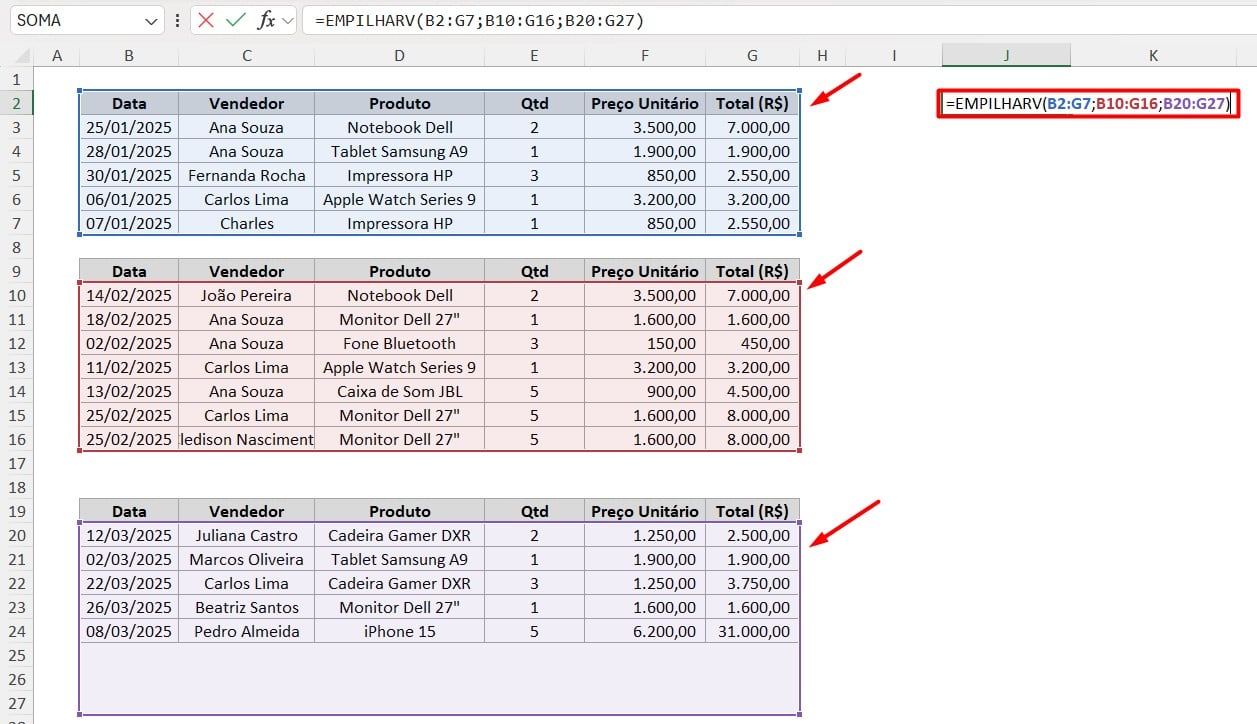Screen dimensions: 1257x724
Task: Select column K header
Action: click(1153, 56)
